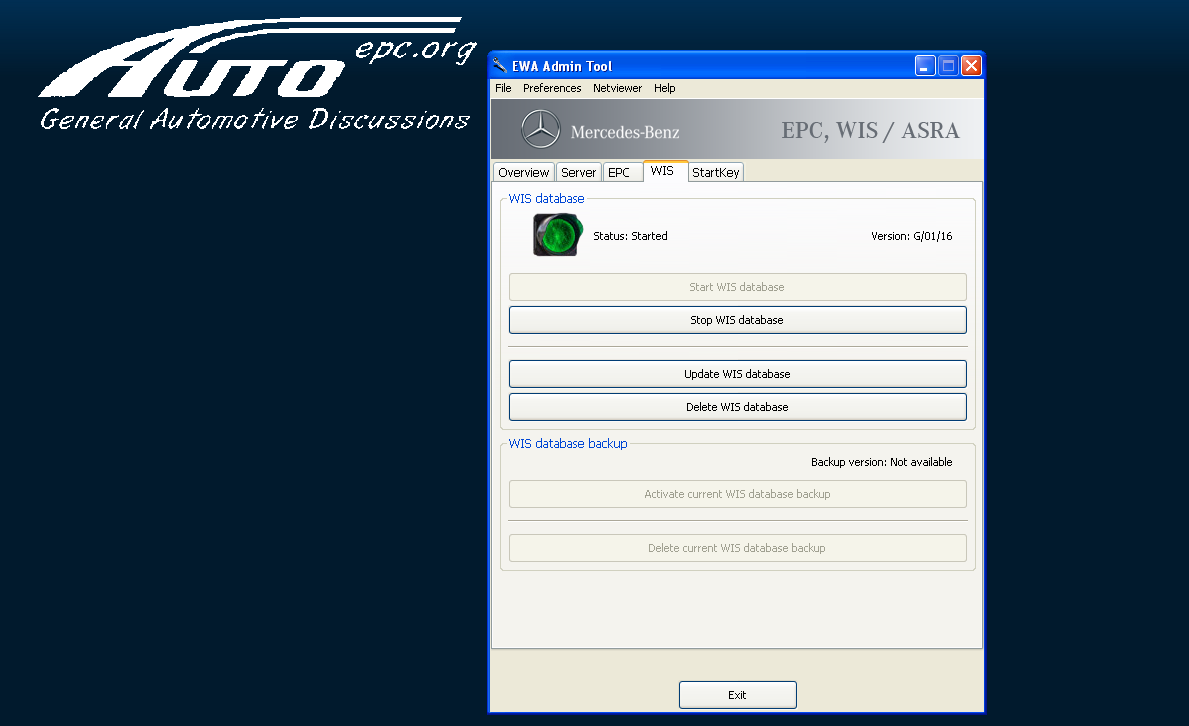Click the WIS database backup group heading

point(568,444)
